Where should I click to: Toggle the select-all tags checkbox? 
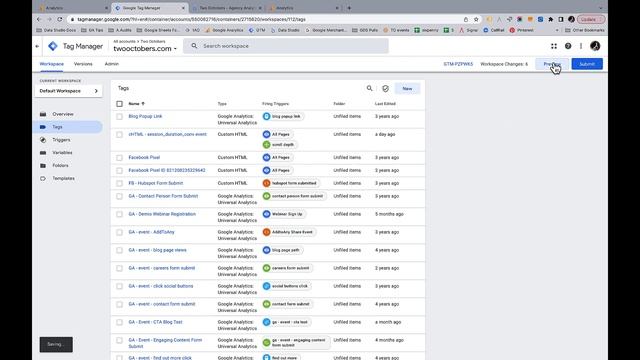pos(119,104)
